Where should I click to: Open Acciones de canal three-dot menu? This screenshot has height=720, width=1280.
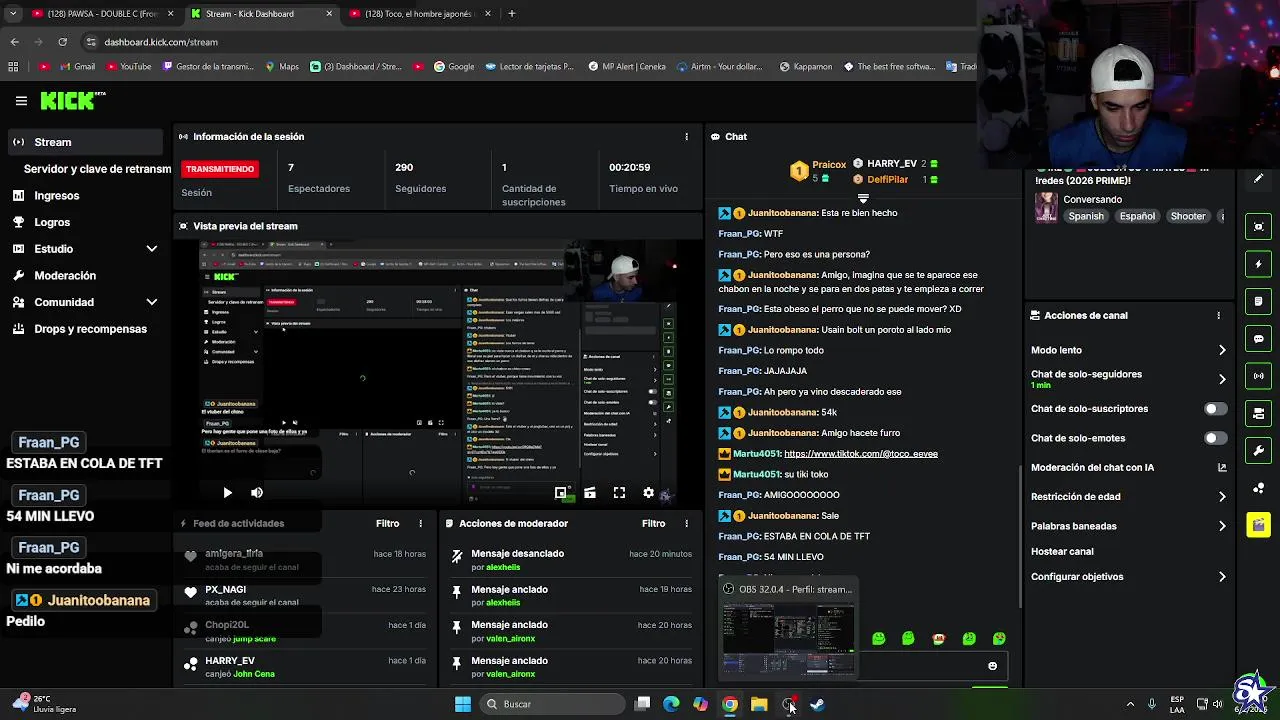tap(1218, 316)
